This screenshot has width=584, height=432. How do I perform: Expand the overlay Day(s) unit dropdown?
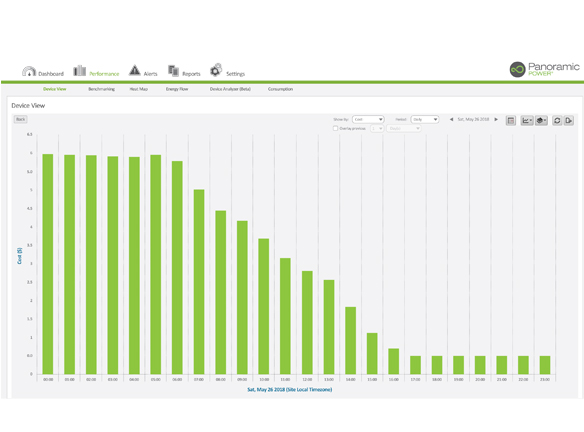pyautogui.click(x=404, y=128)
